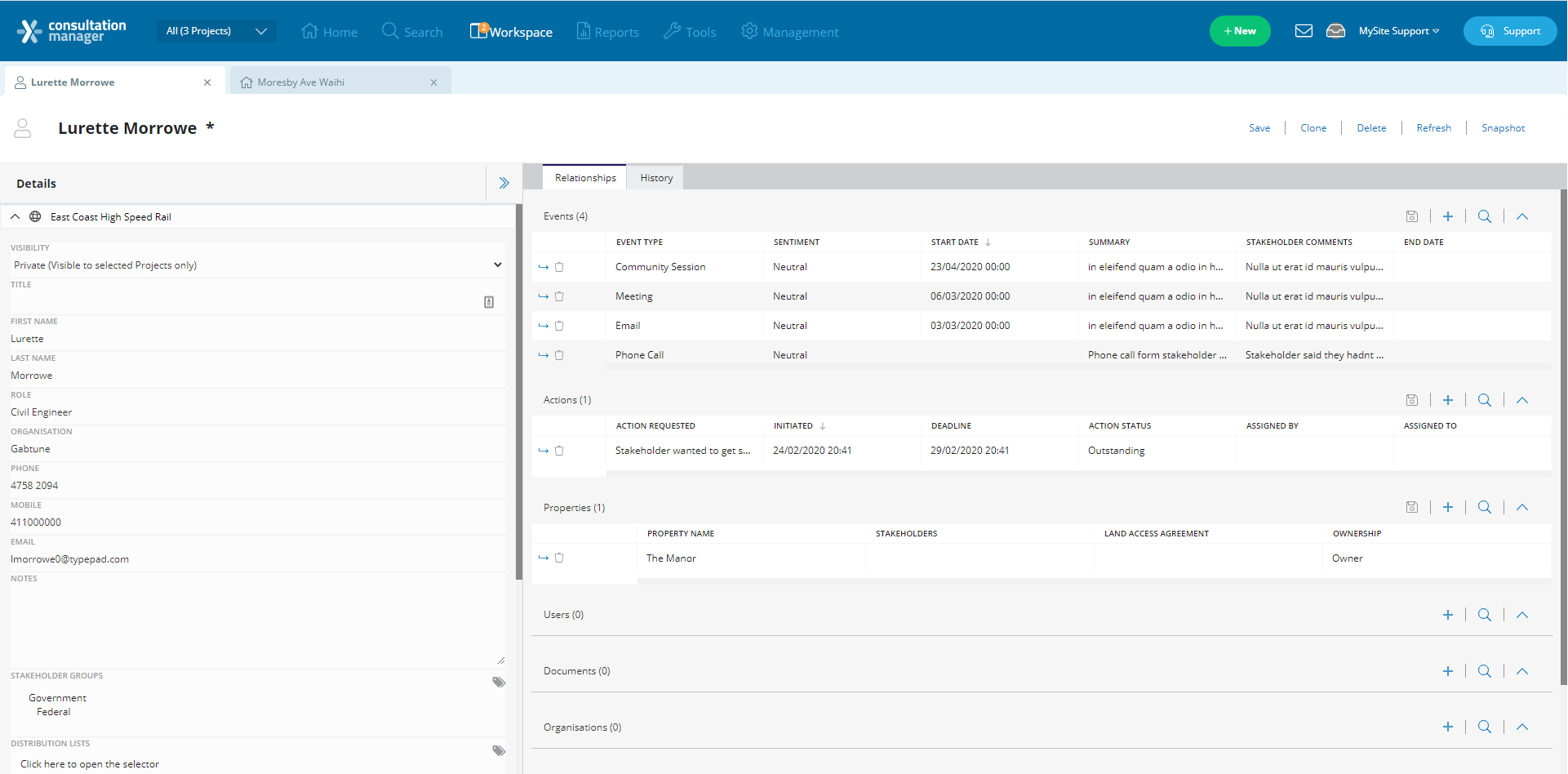Collapse the Events section
Image resolution: width=1568 pixels, height=774 pixels.
click(x=1522, y=216)
